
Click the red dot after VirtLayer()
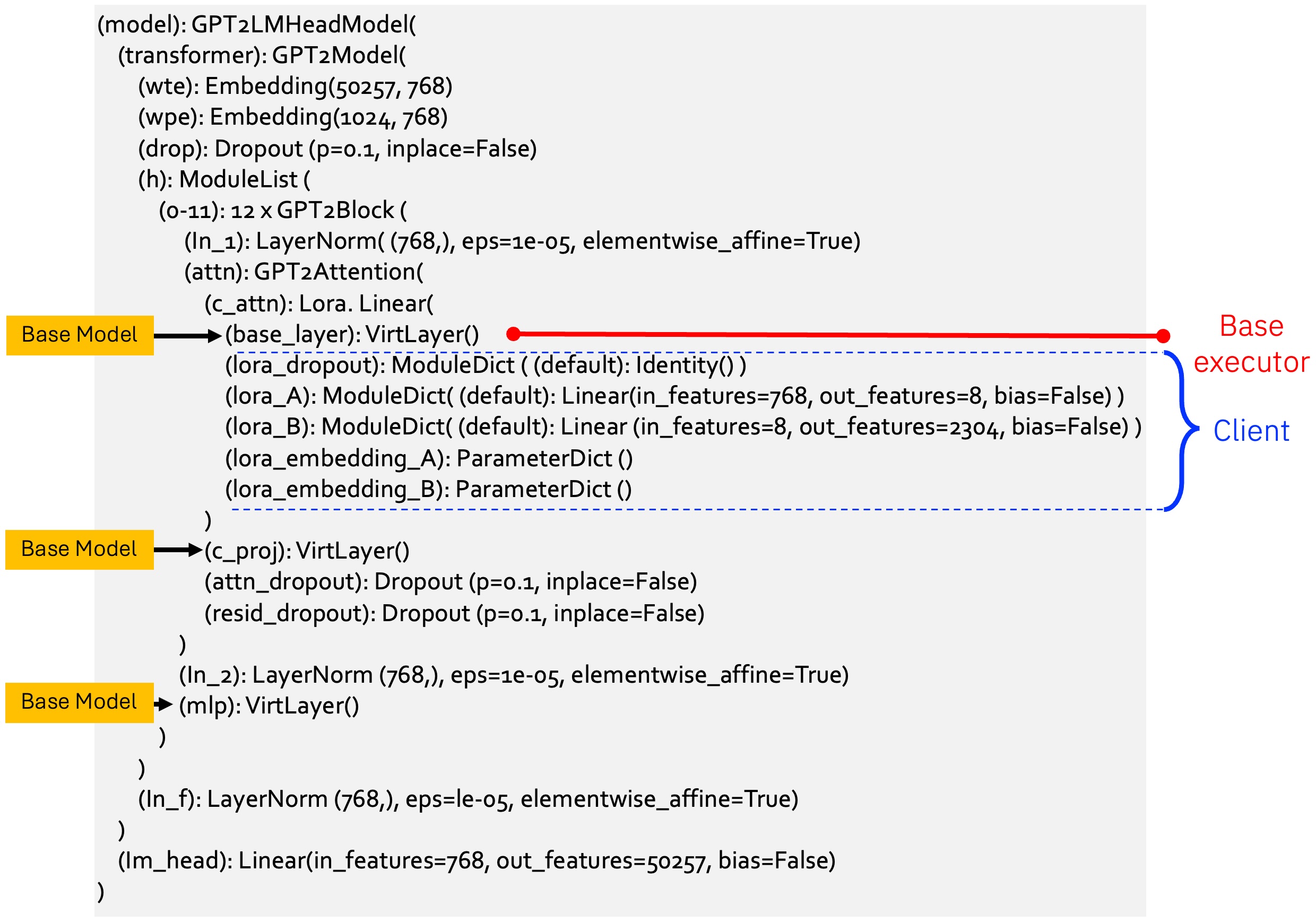514,335
